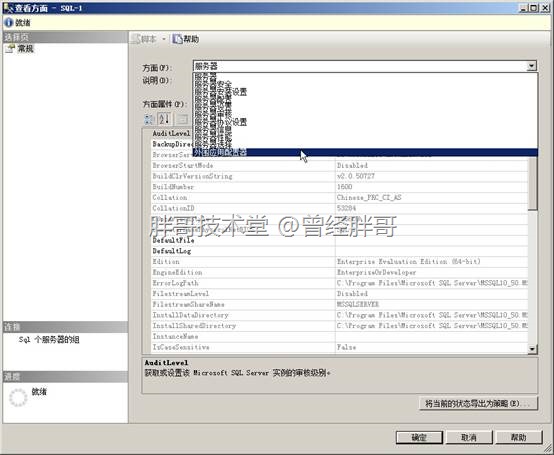Image resolution: width=554 pixels, height=455 pixels.
Task: Click the Chinese_PRC_CI_AS collation value
Action: pyautogui.click(x=369, y=197)
